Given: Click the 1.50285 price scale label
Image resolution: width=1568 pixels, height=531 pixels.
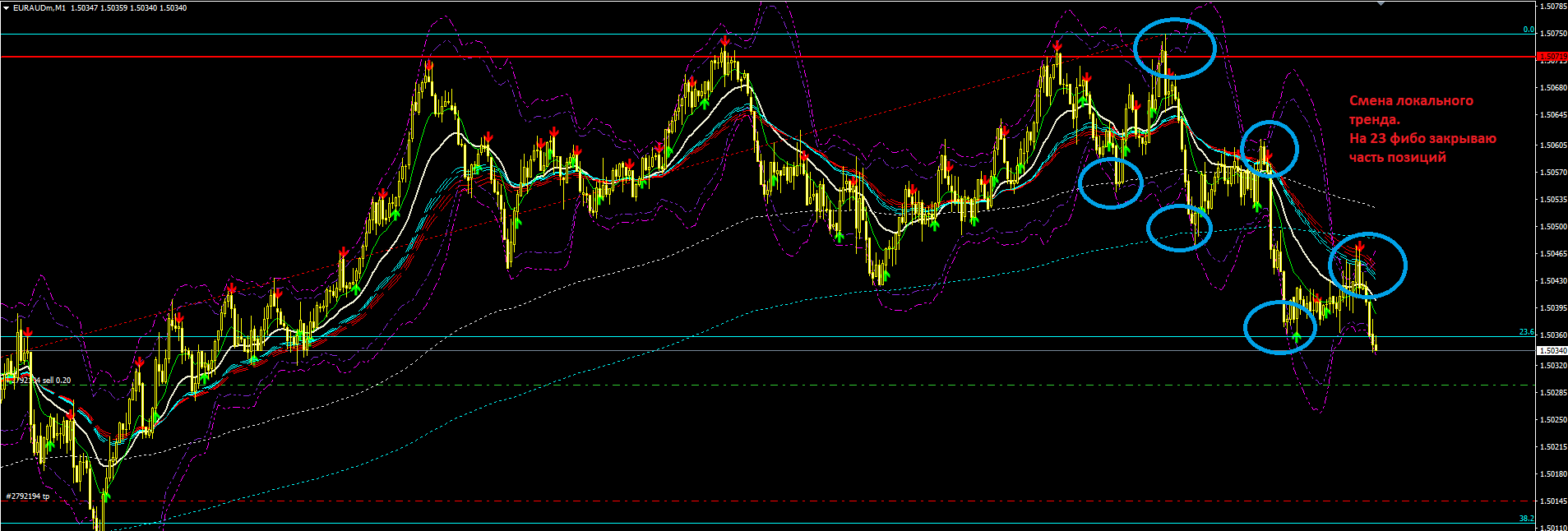Looking at the screenshot, I should 1553,393.
